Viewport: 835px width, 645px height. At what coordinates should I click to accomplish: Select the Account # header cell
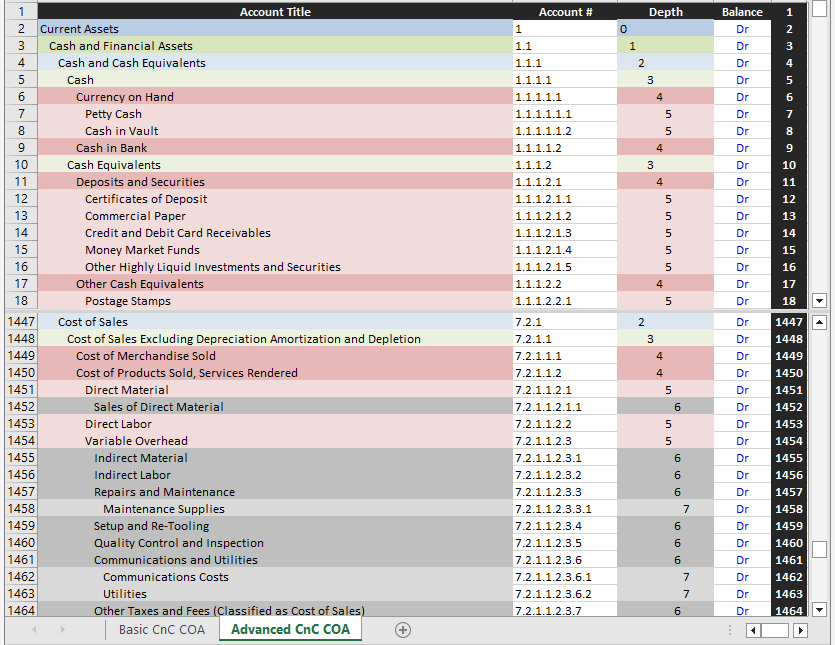point(565,12)
